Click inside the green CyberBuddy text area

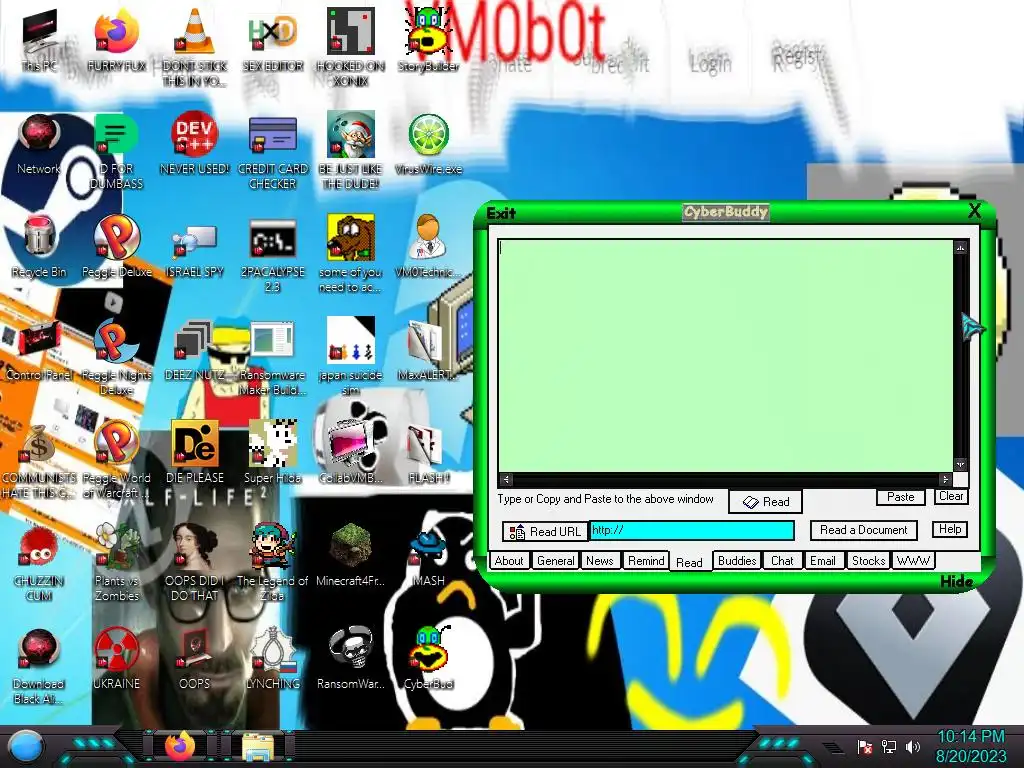pos(725,356)
